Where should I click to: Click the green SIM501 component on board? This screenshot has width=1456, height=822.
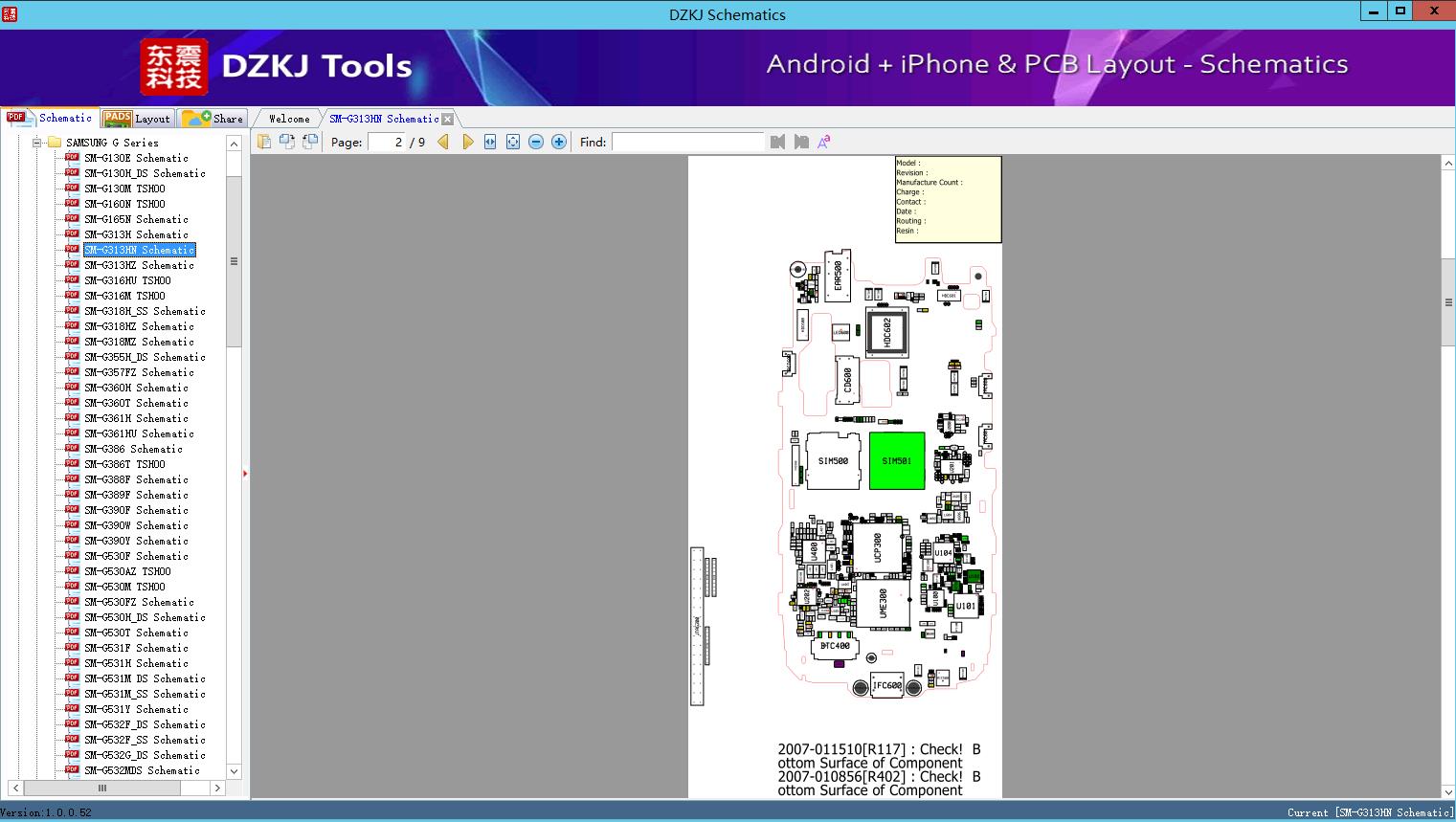click(897, 461)
